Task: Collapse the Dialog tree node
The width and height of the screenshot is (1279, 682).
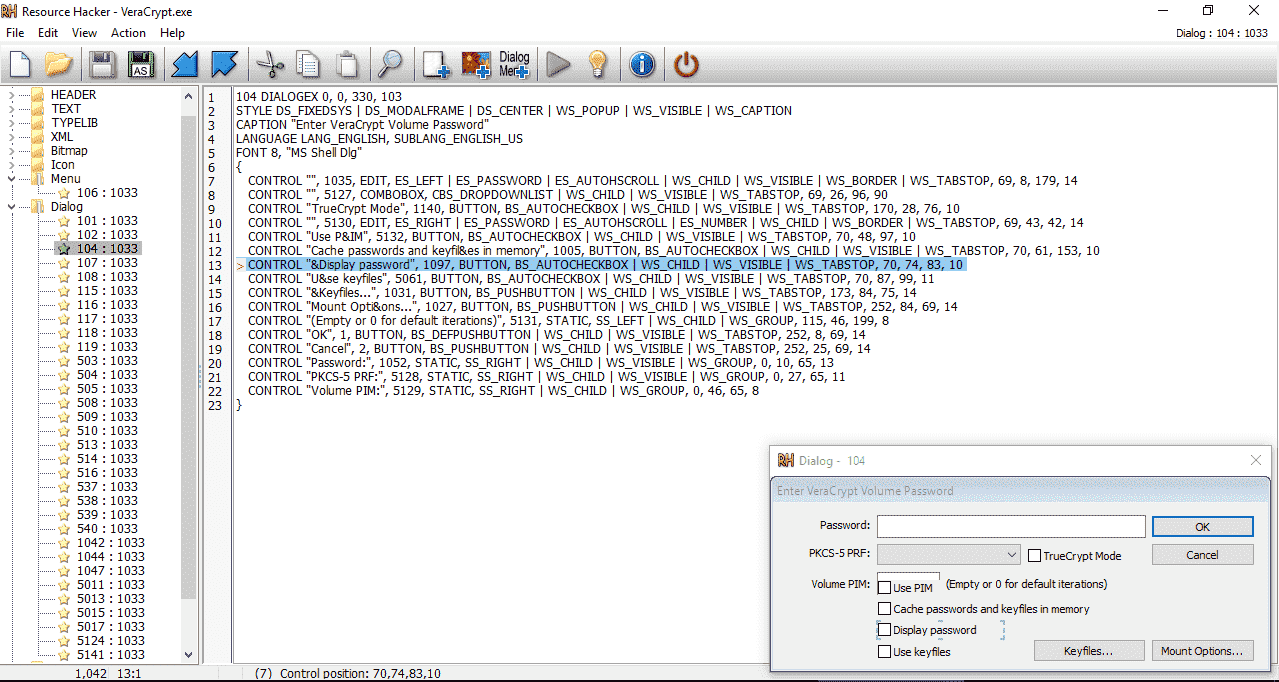Action: pyautogui.click(x=11, y=207)
